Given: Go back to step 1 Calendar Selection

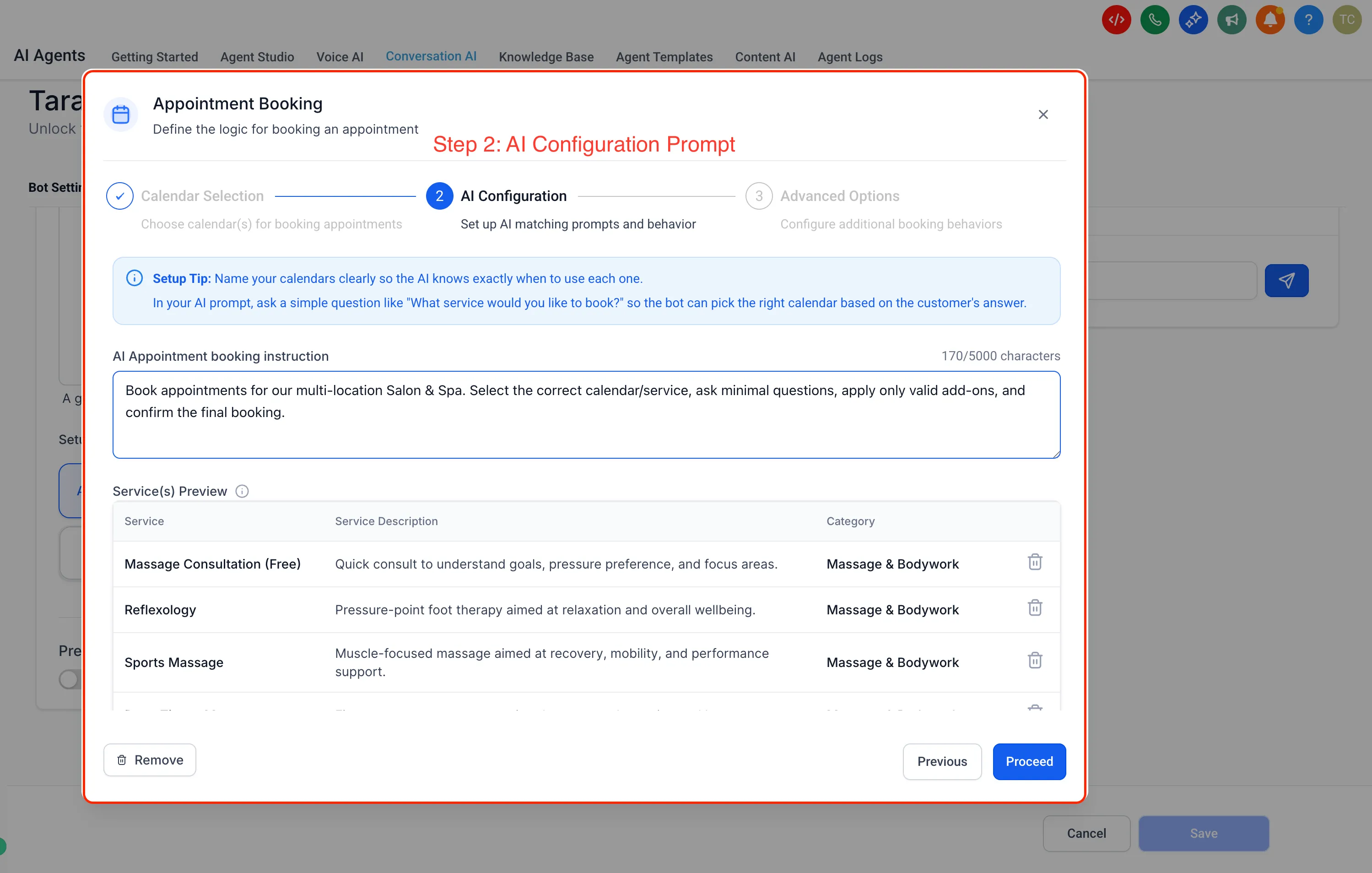Looking at the screenshot, I should [119, 195].
